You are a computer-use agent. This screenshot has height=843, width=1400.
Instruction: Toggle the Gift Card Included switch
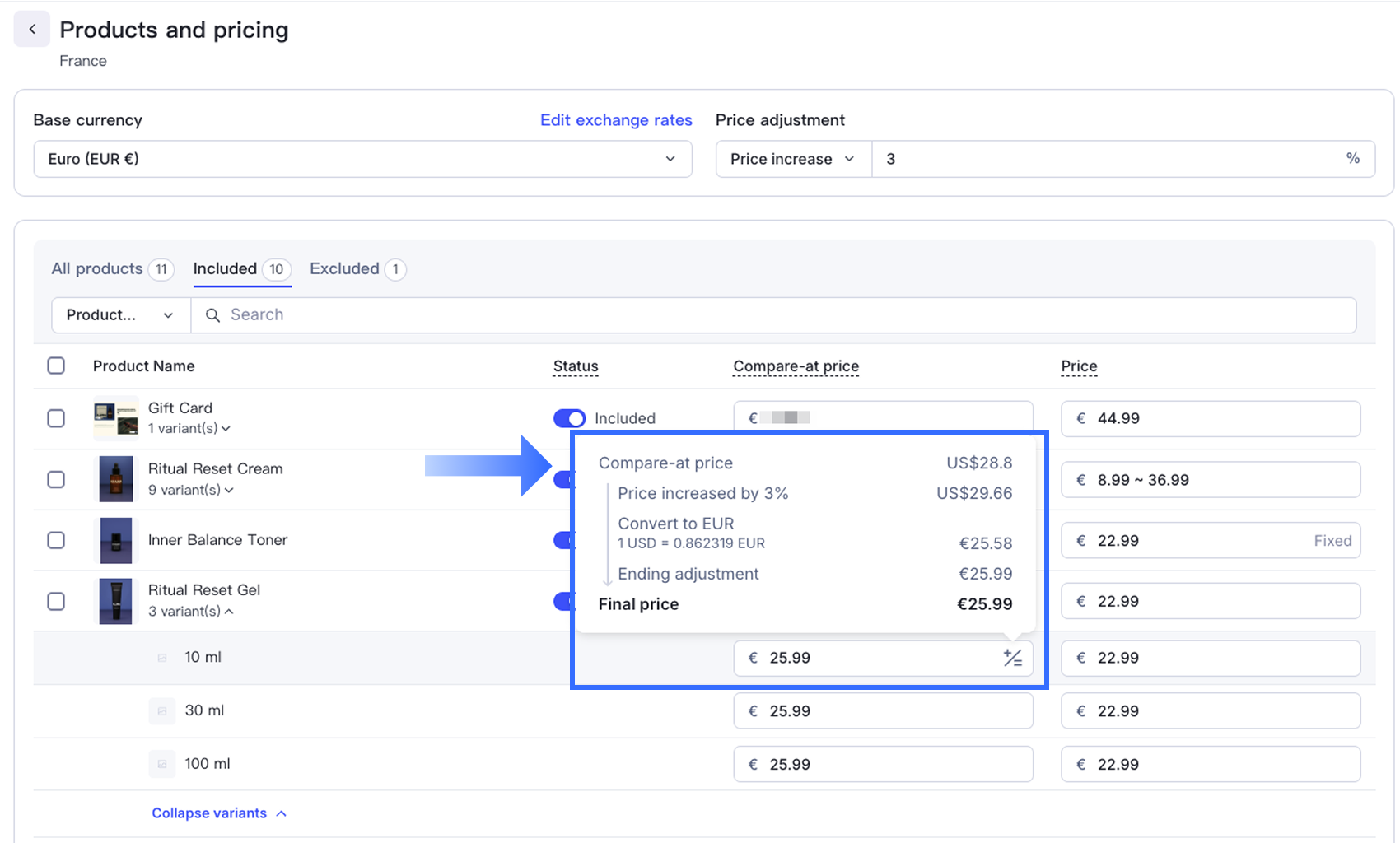pos(569,418)
